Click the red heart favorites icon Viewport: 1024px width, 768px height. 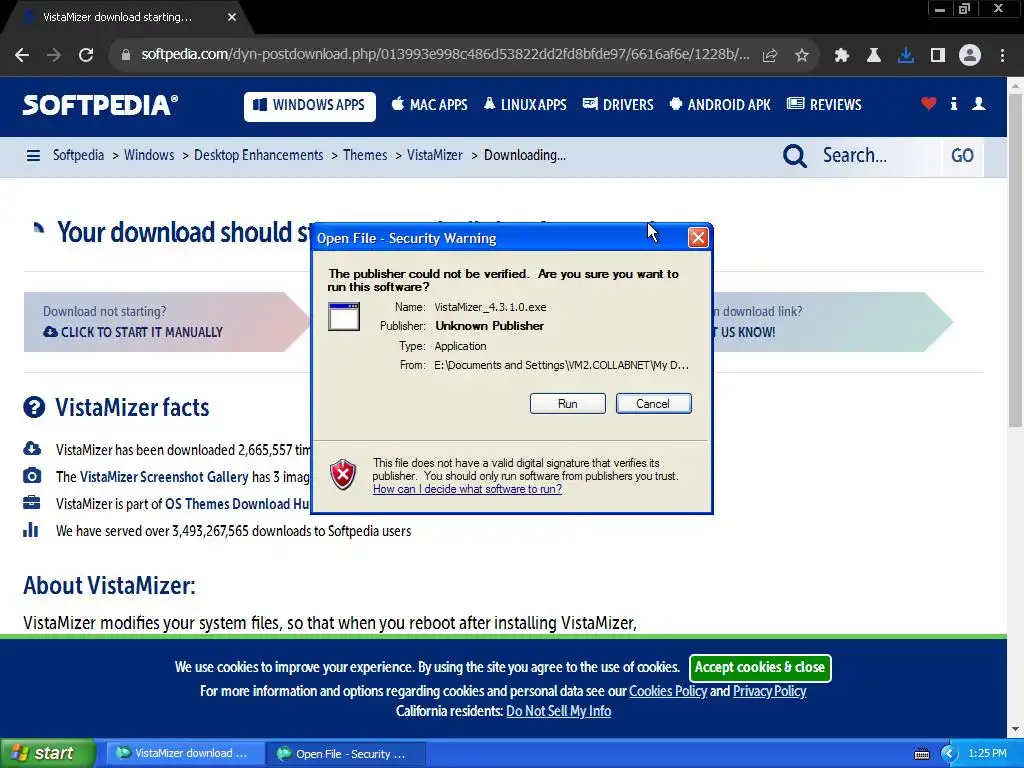click(929, 103)
